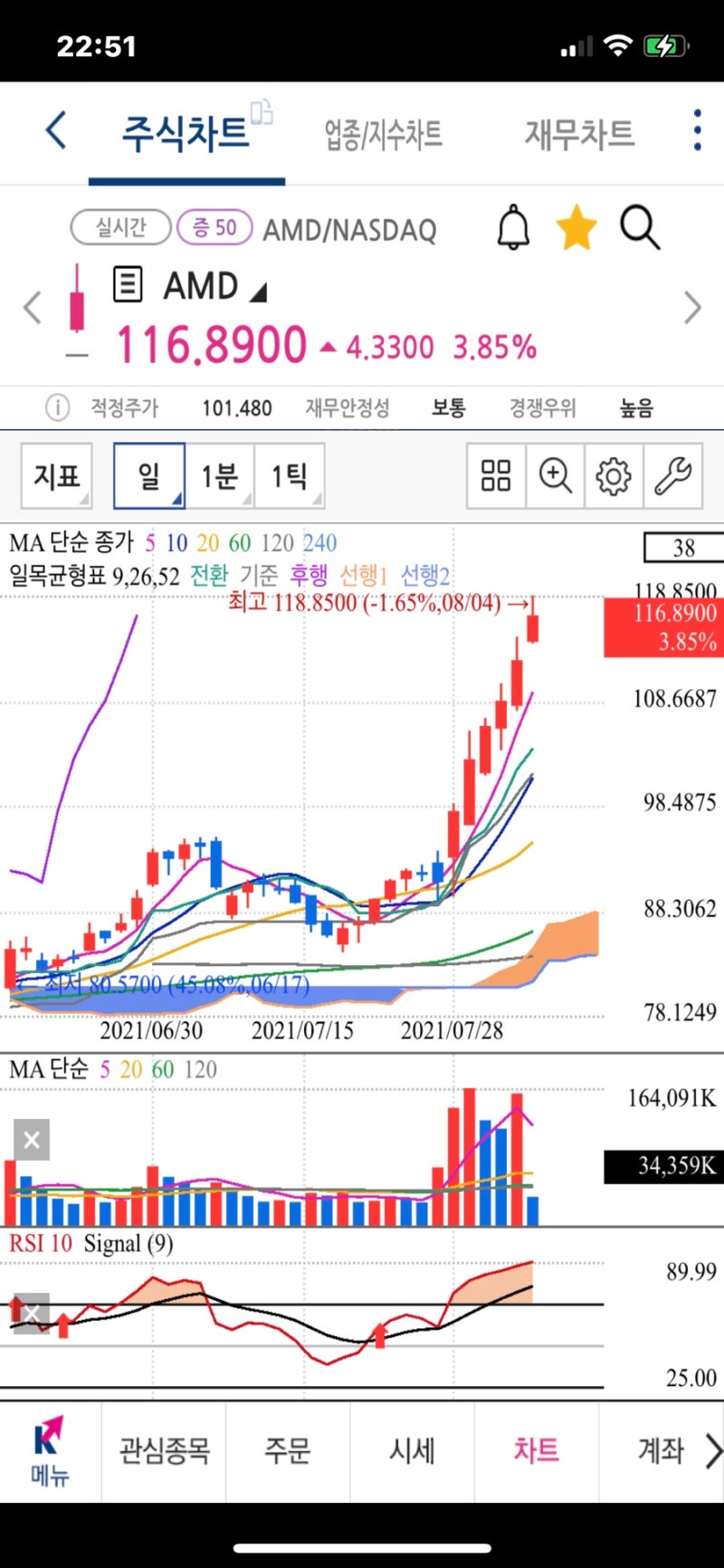724x1568 pixels.
Task: Tap MA 5 legend label
Action: (x=150, y=543)
